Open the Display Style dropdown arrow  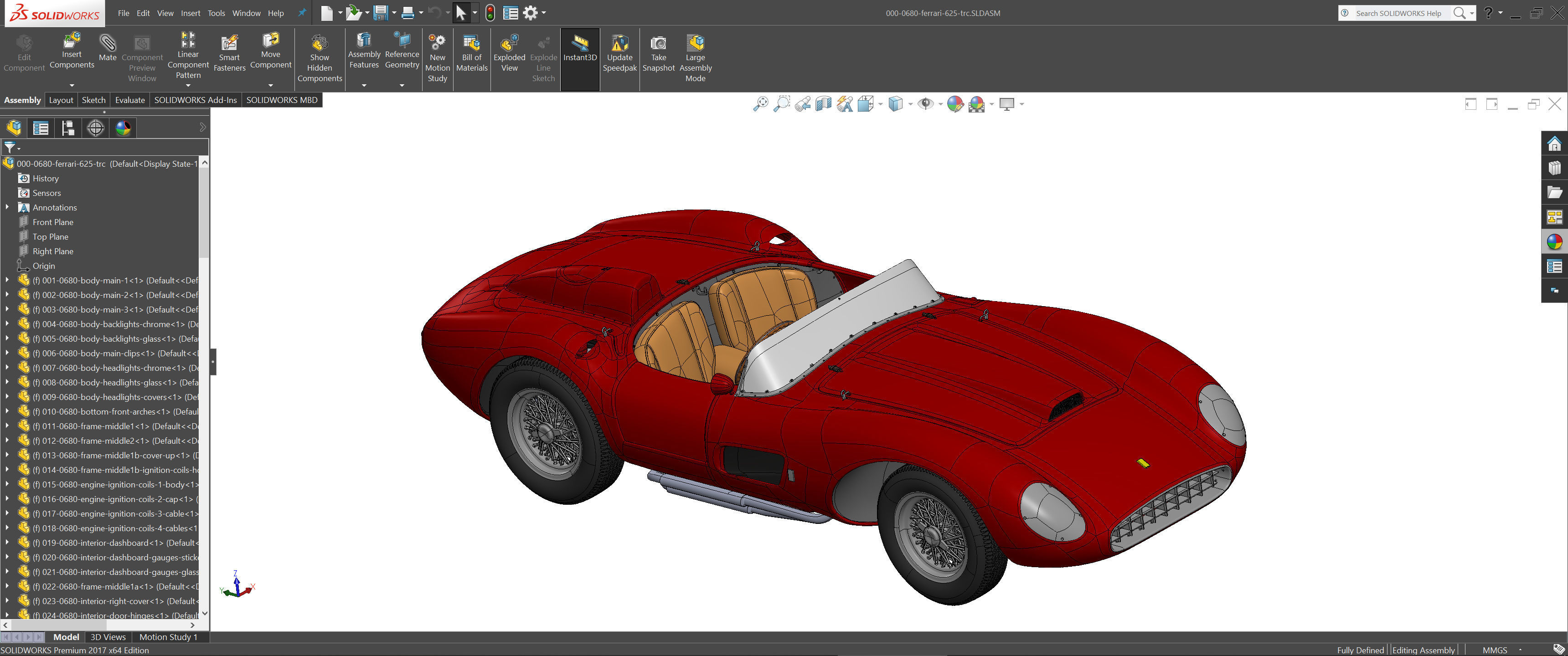(910, 104)
